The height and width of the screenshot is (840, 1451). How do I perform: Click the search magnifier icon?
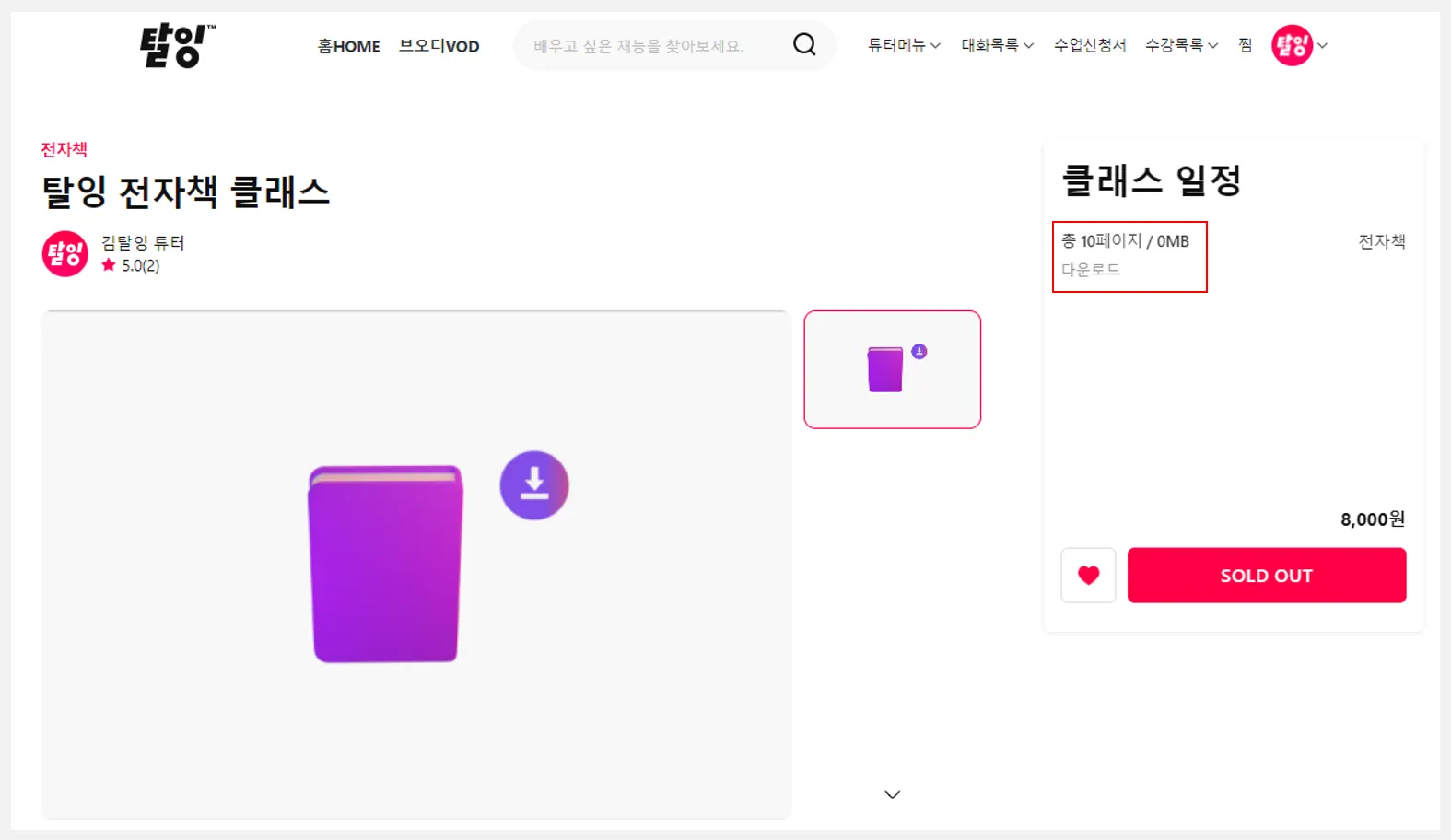[804, 44]
